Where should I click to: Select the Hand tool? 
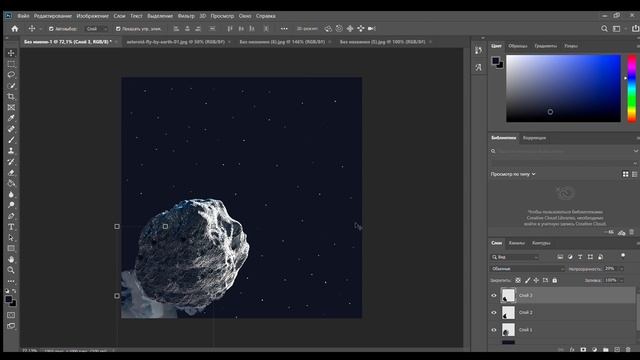coord(11,260)
